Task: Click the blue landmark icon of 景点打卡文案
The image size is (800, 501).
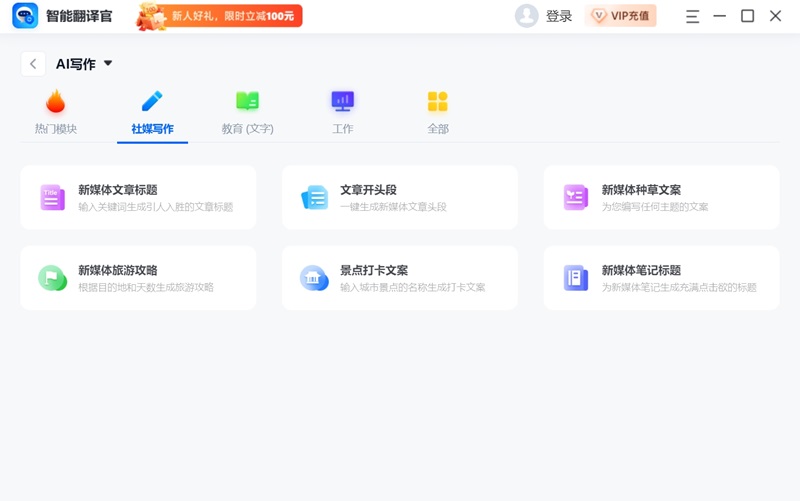Action: click(314, 278)
